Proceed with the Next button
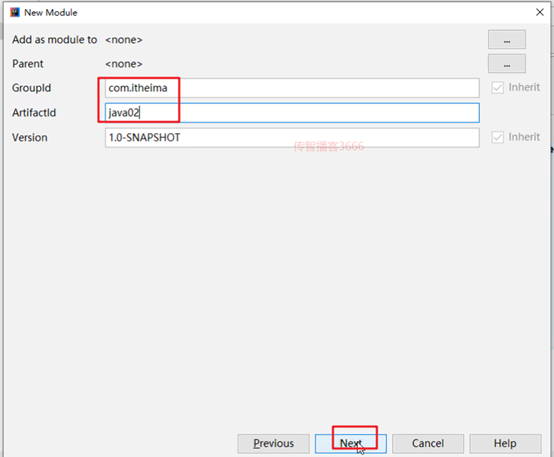Screen dimensions: 554x457 click(x=350, y=444)
